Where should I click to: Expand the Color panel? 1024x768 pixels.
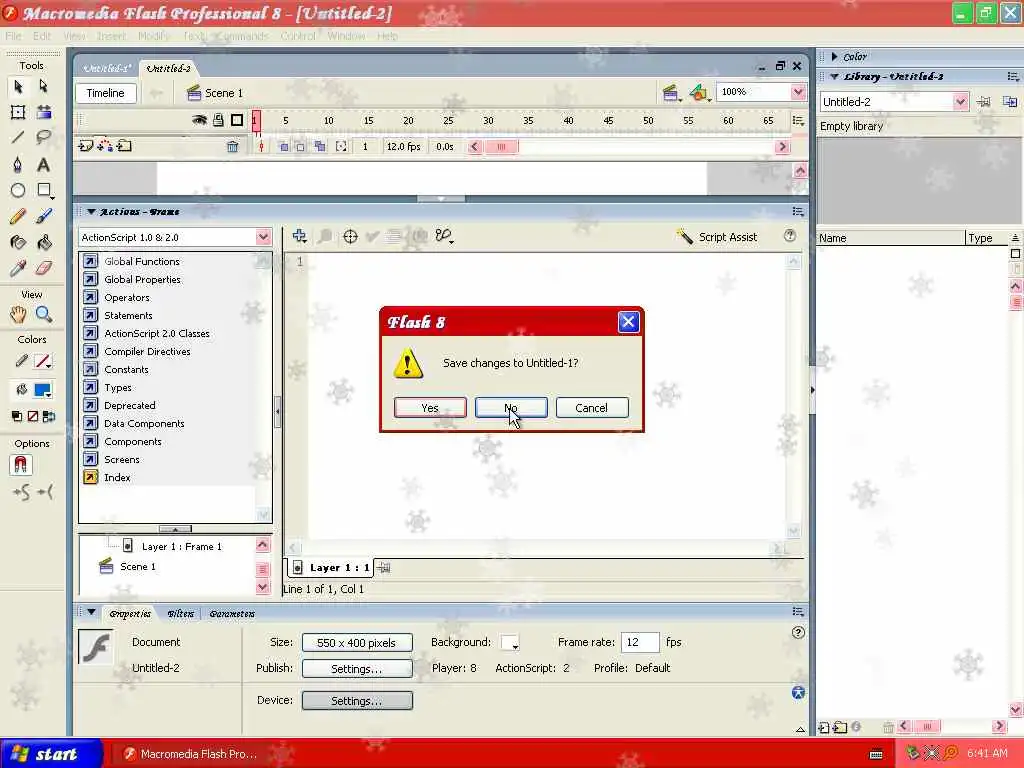[x=835, y=57]
